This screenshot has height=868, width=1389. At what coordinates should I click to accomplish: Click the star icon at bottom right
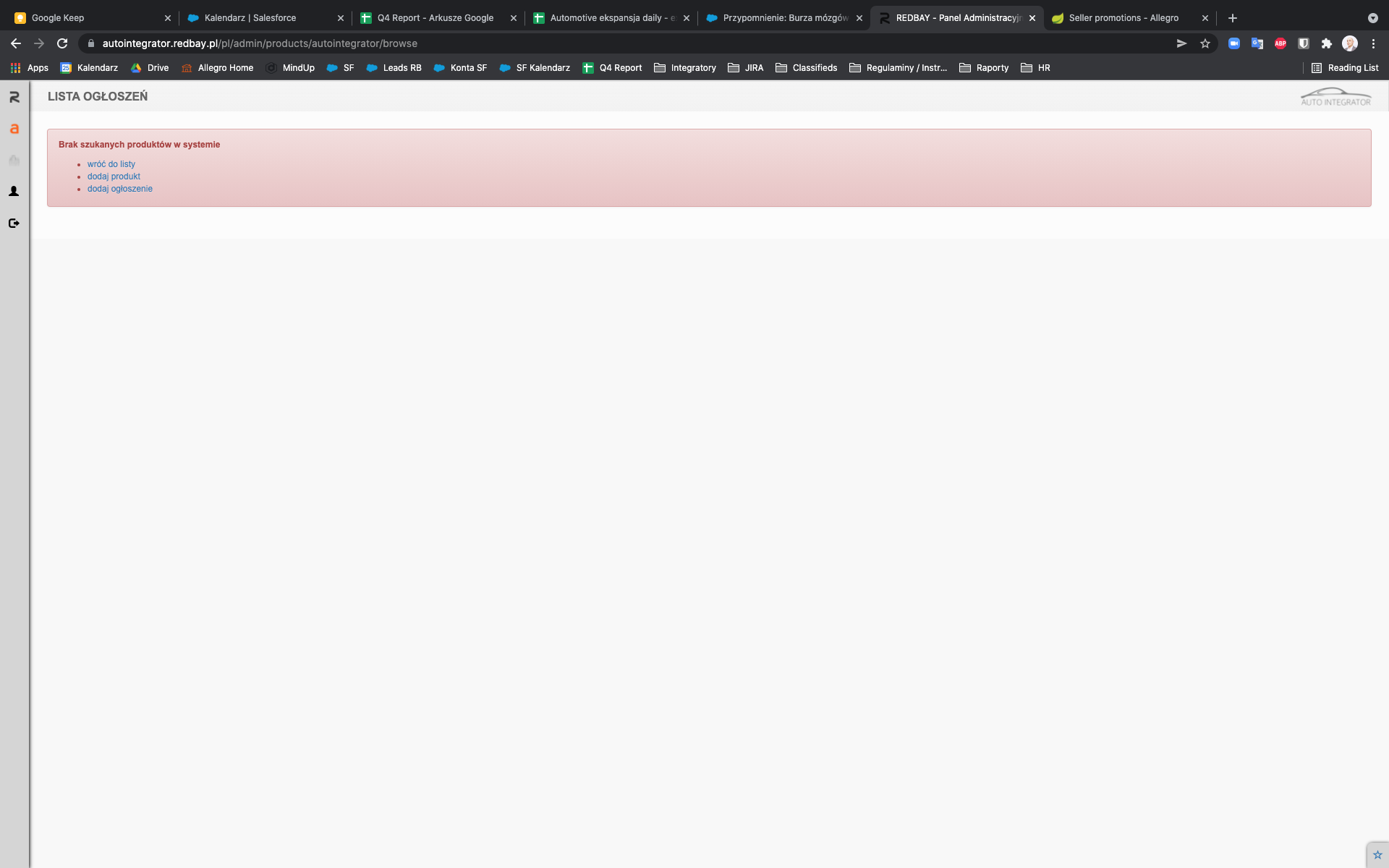1377,855
